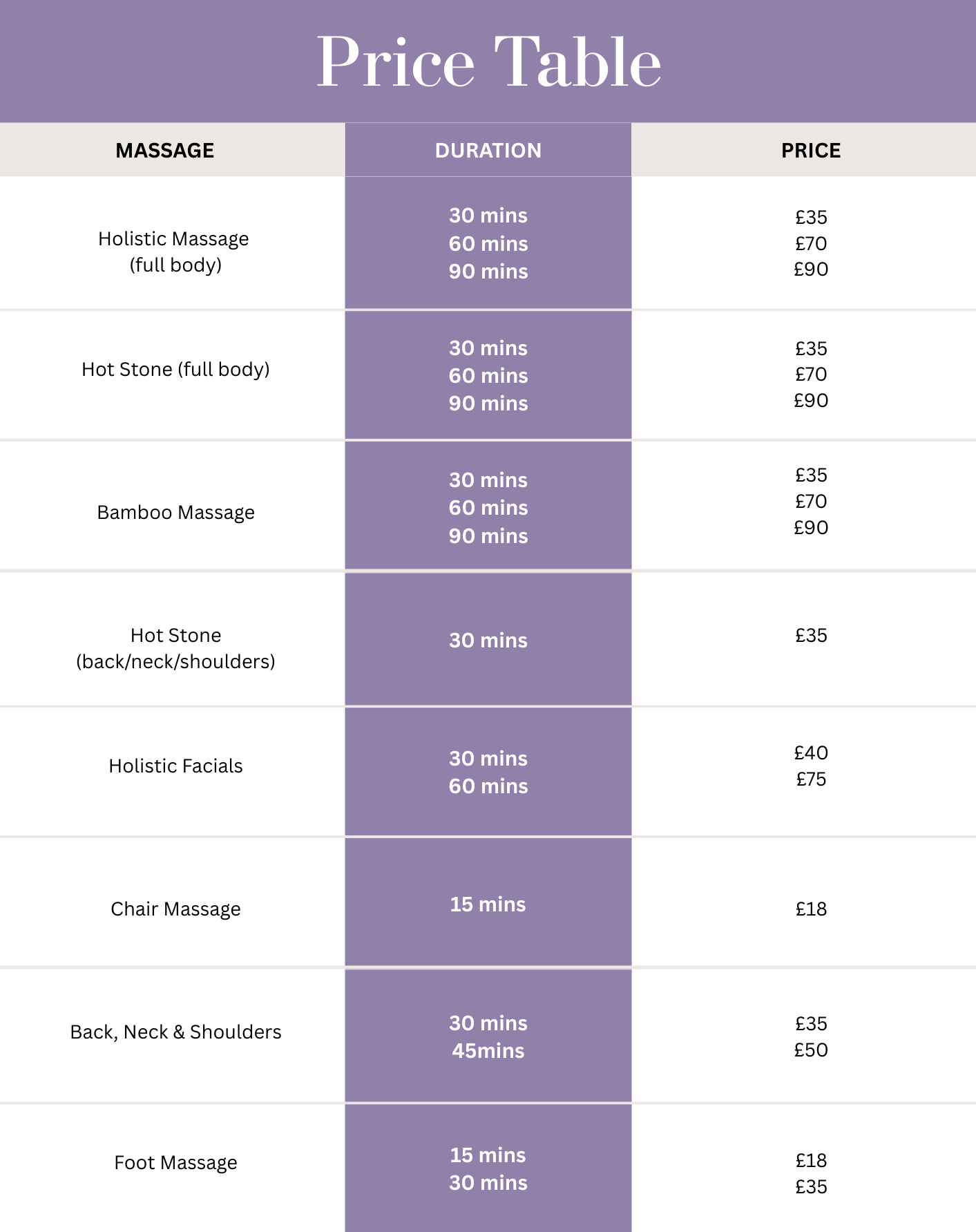
Task: Select the £40 Holistic Facials price
Action: 811,753
